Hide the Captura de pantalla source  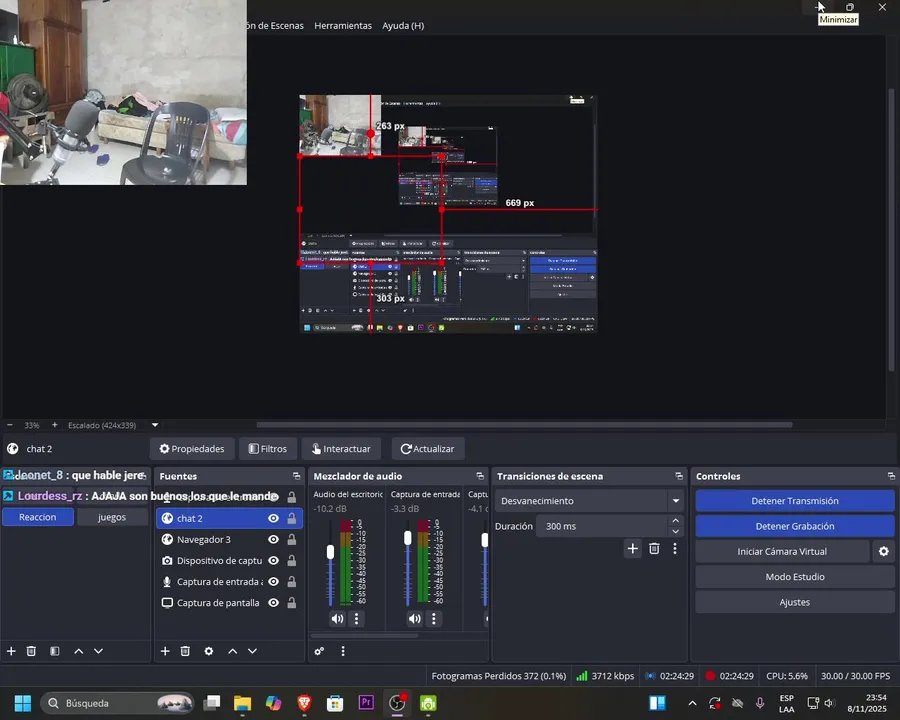pos(274,602)
